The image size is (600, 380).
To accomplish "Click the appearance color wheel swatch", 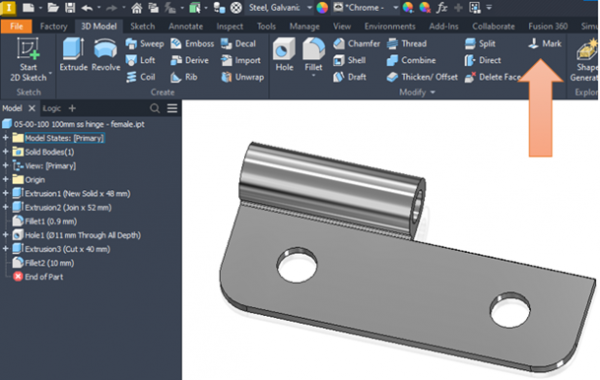I will (x=322, y=8).
